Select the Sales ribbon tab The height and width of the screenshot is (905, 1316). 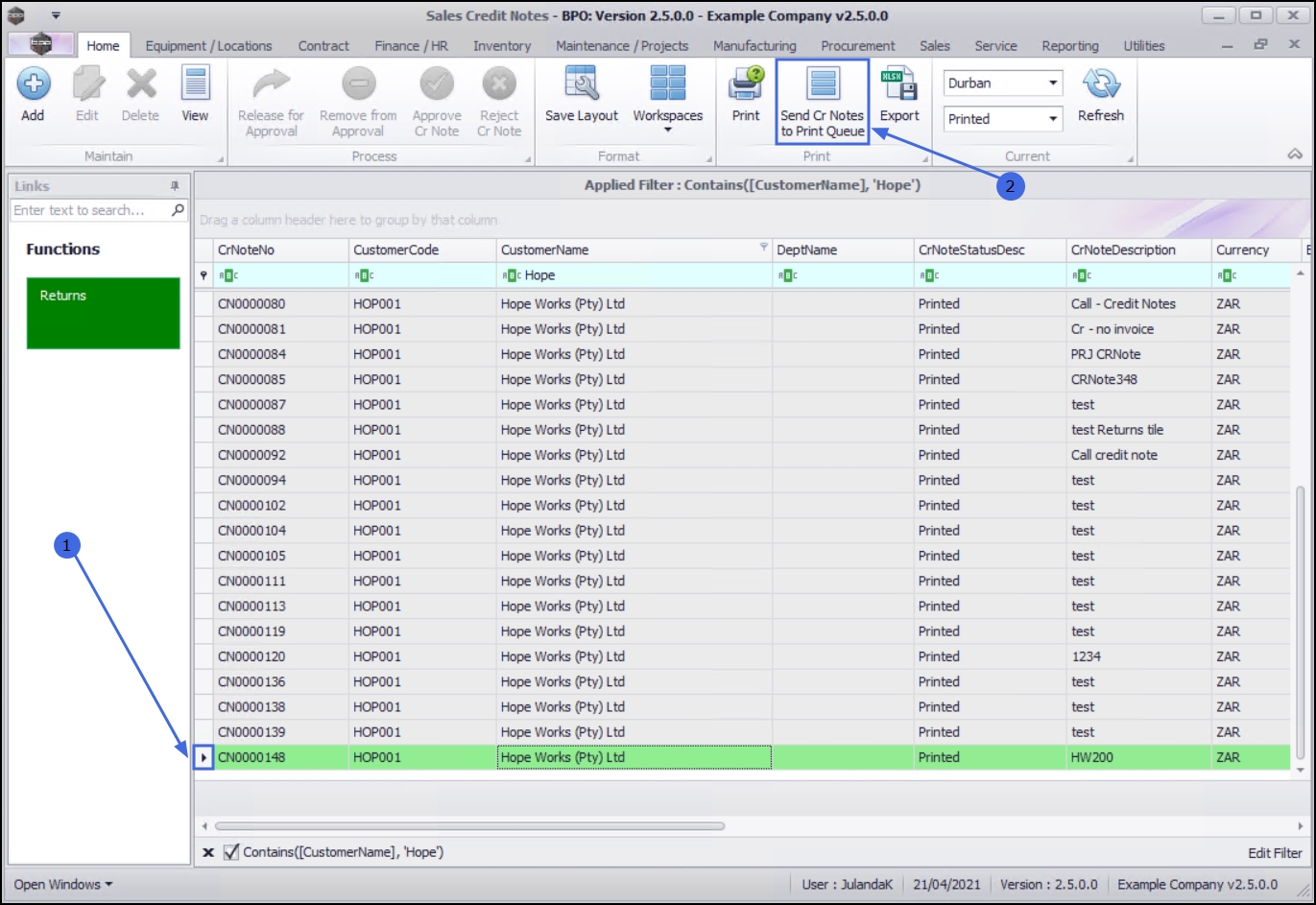[x=935, y=46]
